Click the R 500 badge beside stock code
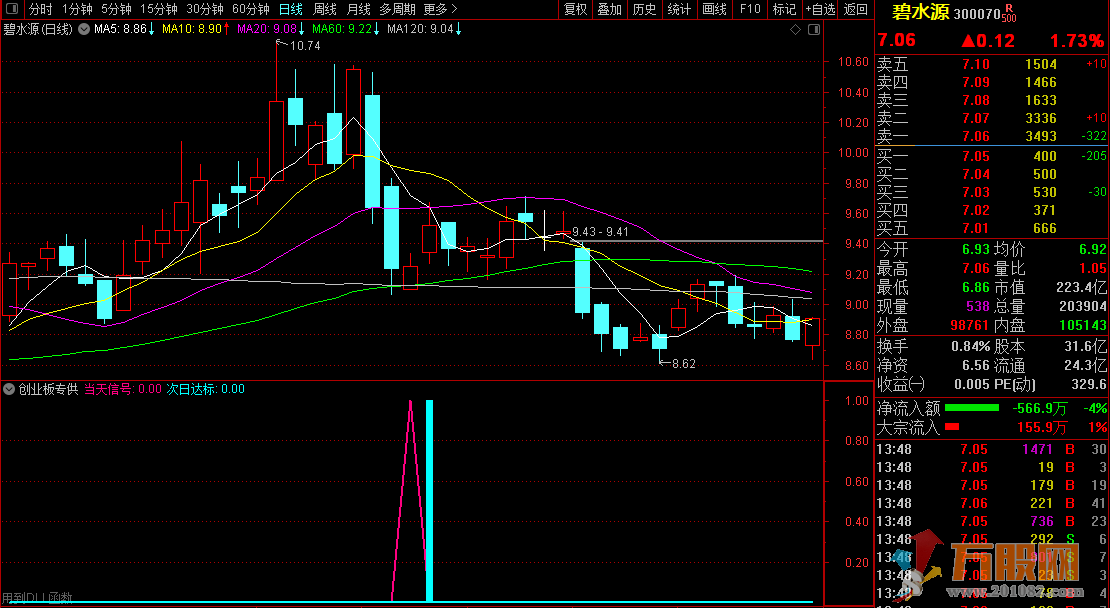The width and height of the screenshot is (1110, 608). click(1009, 13)
